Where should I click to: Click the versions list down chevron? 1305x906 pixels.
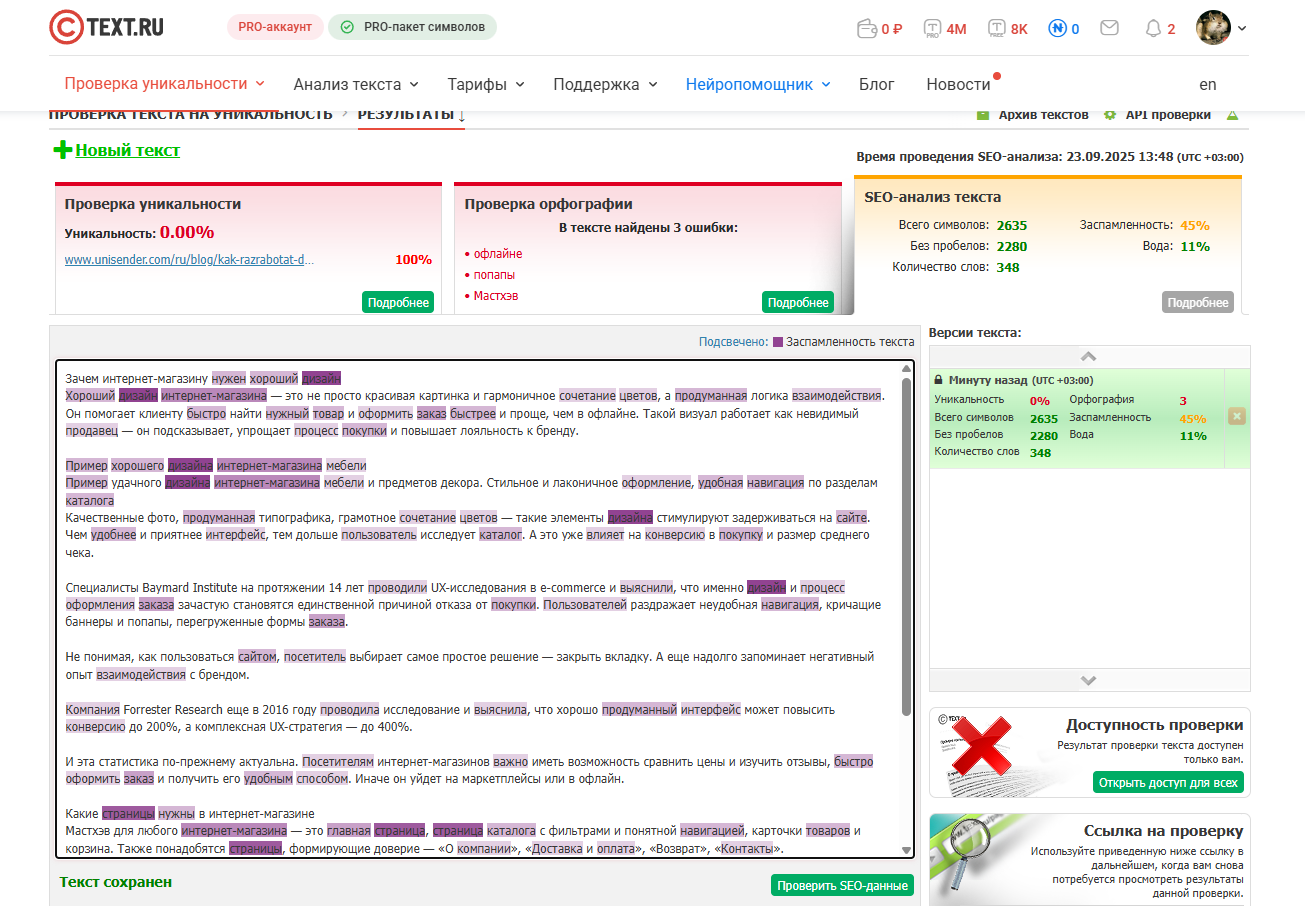[1089, 680]
